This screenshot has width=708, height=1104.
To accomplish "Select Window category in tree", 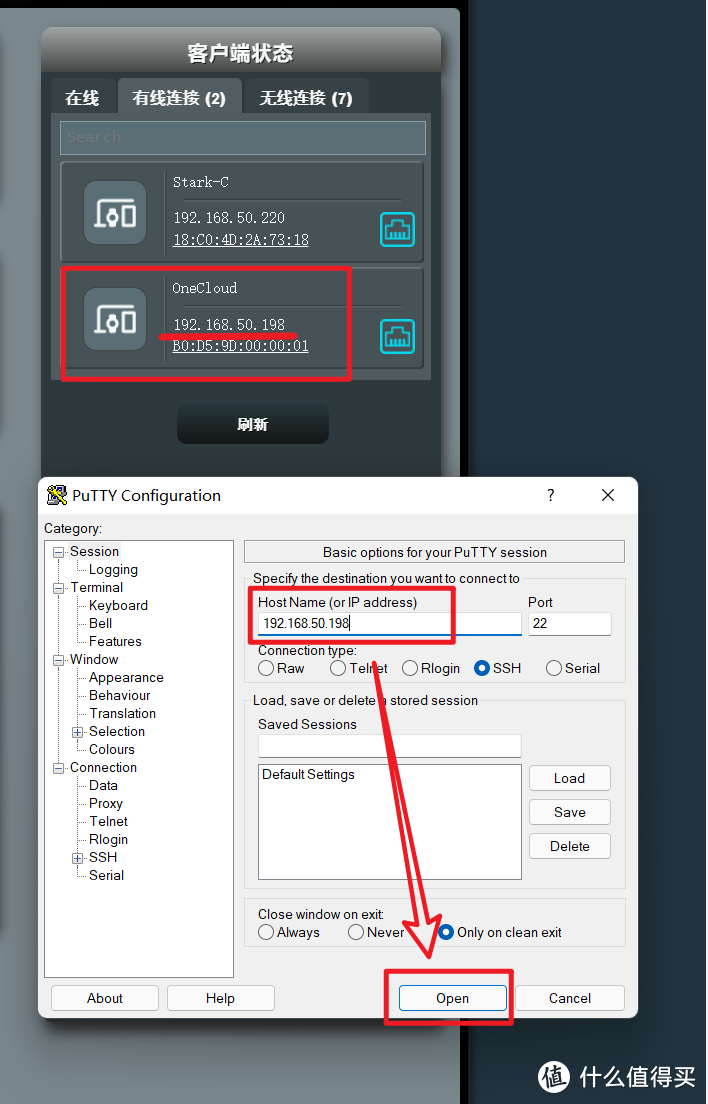I will point(94,660).
